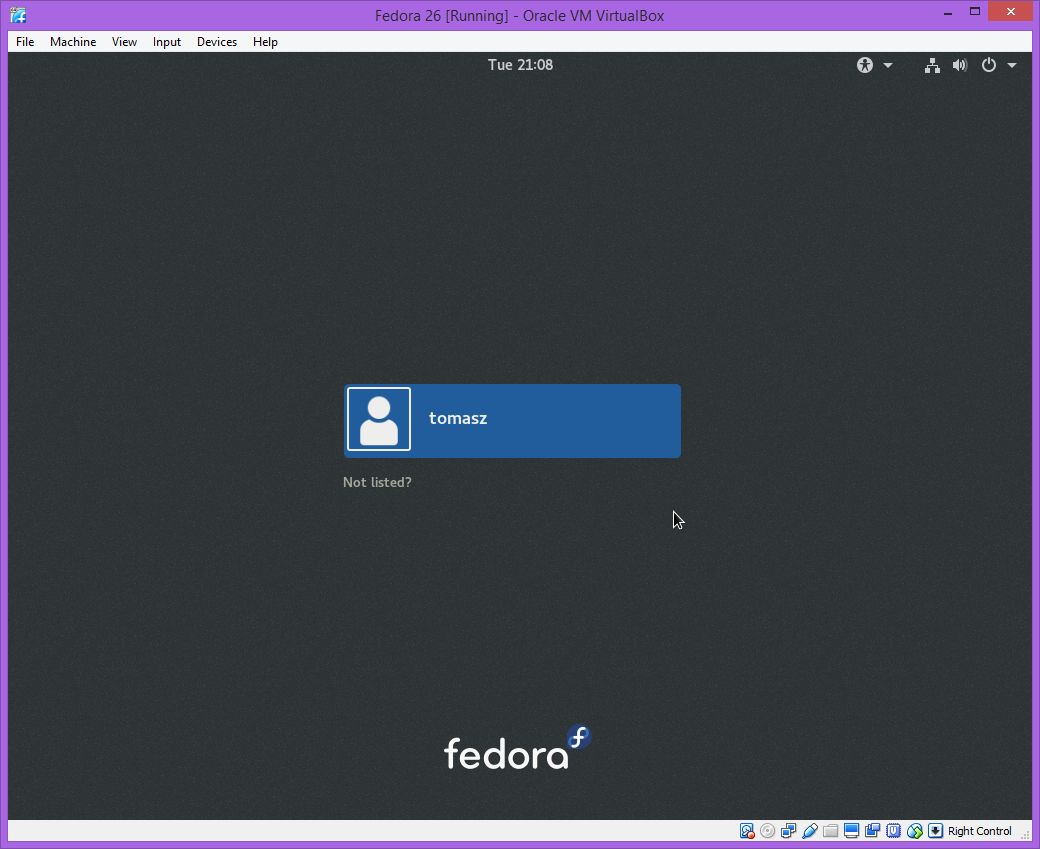Minimize the VirtualBox window
Image resolution: width=1040 pixels, height=849 pixels.
pyautogui.click(x=948, y=13)
